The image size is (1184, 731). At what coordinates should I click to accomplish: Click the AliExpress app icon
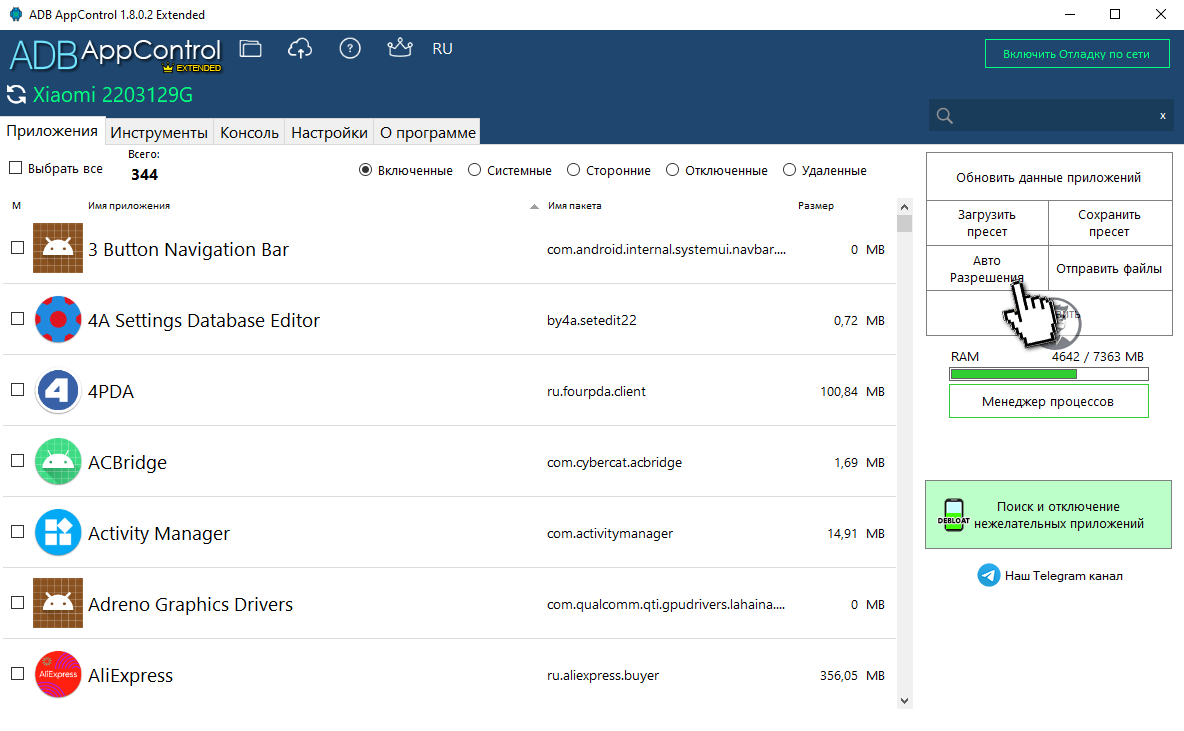pyautogui.click(x=58, y=674)
